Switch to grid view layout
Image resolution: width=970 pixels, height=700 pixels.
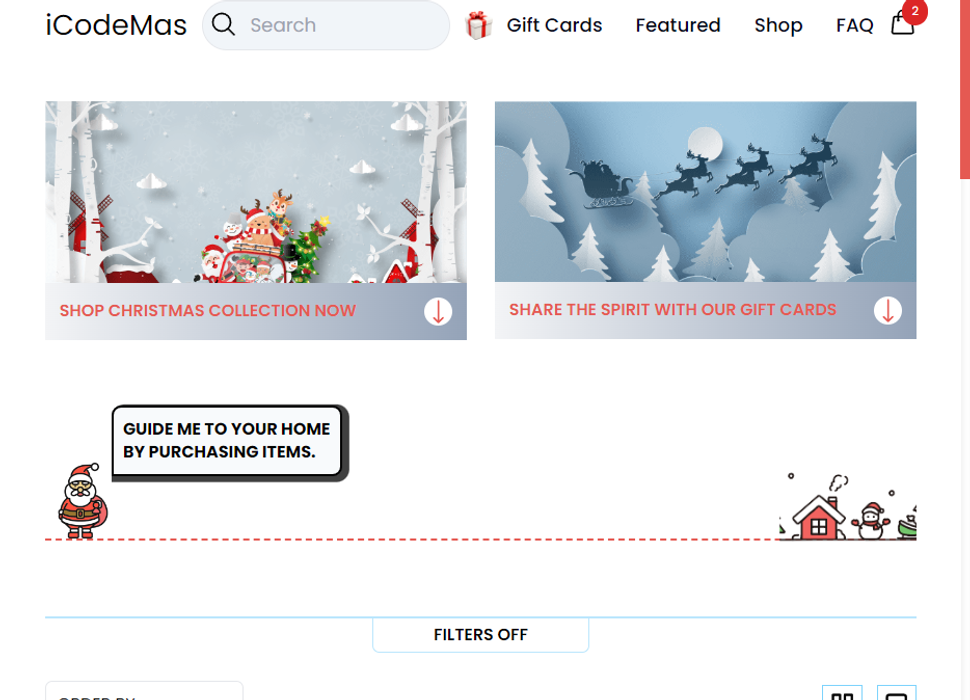[842, 693]
